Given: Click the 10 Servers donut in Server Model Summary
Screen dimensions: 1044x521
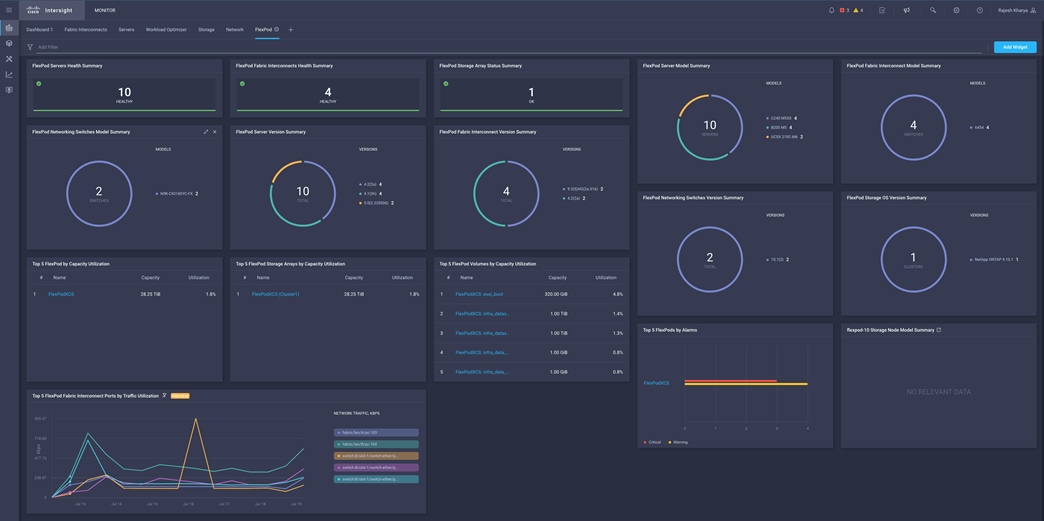Looking at the screenshot, I should click(710, 127).
